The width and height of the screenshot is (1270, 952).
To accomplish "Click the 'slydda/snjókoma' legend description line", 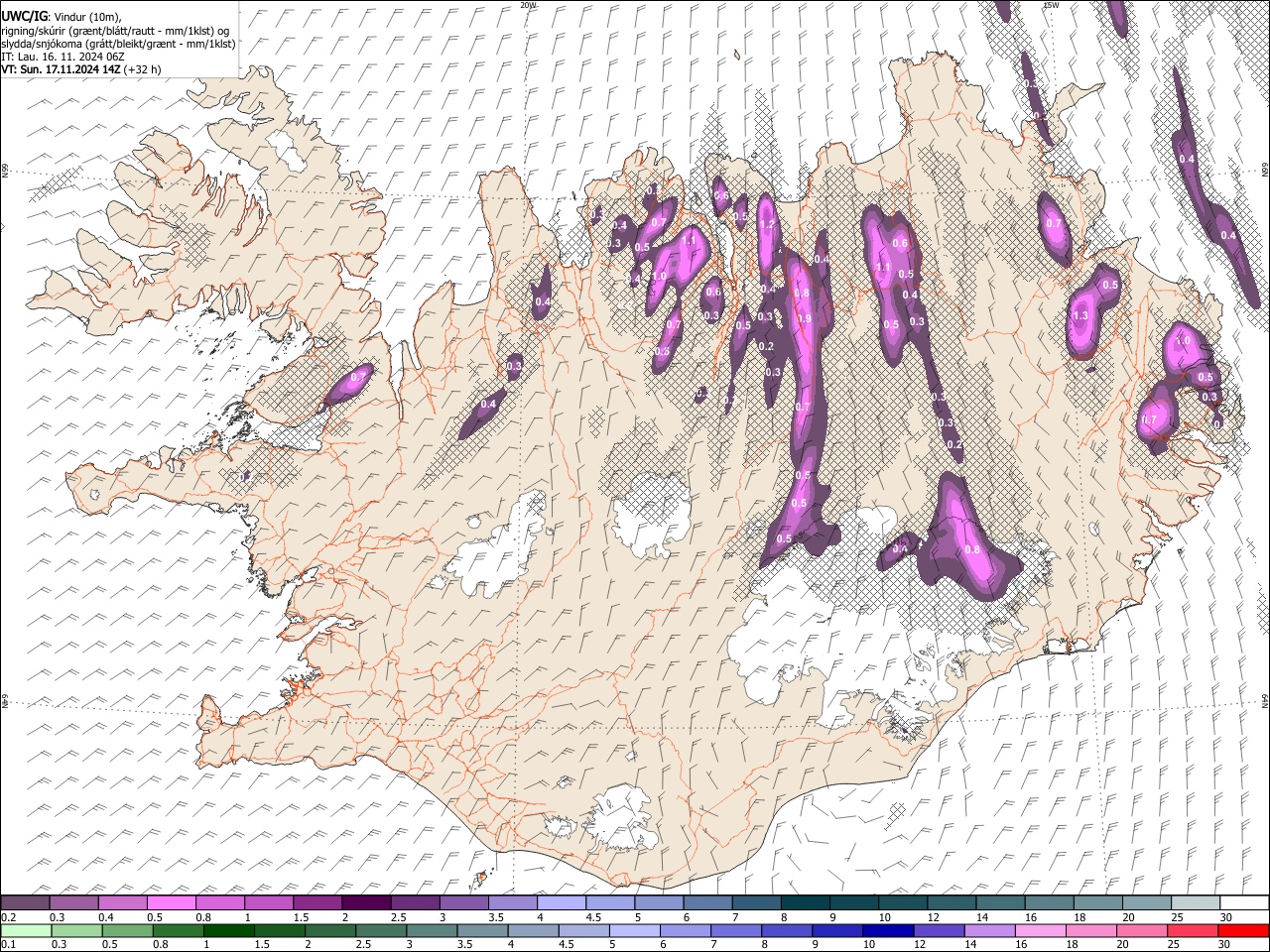I will coord(118,44).
